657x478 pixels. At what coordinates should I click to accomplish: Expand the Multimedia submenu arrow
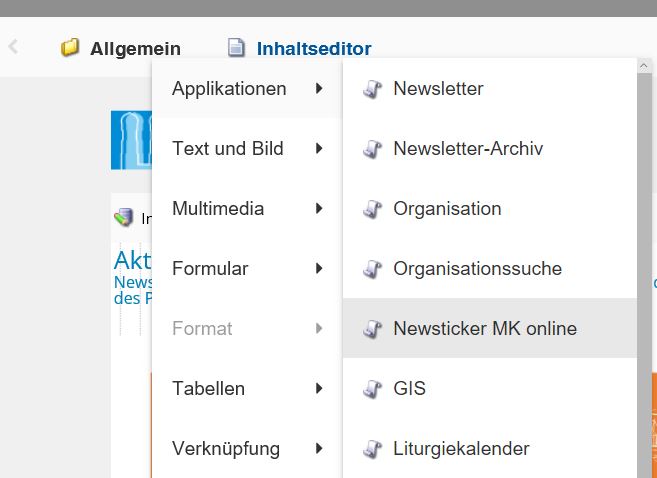[x=319, y=209]
